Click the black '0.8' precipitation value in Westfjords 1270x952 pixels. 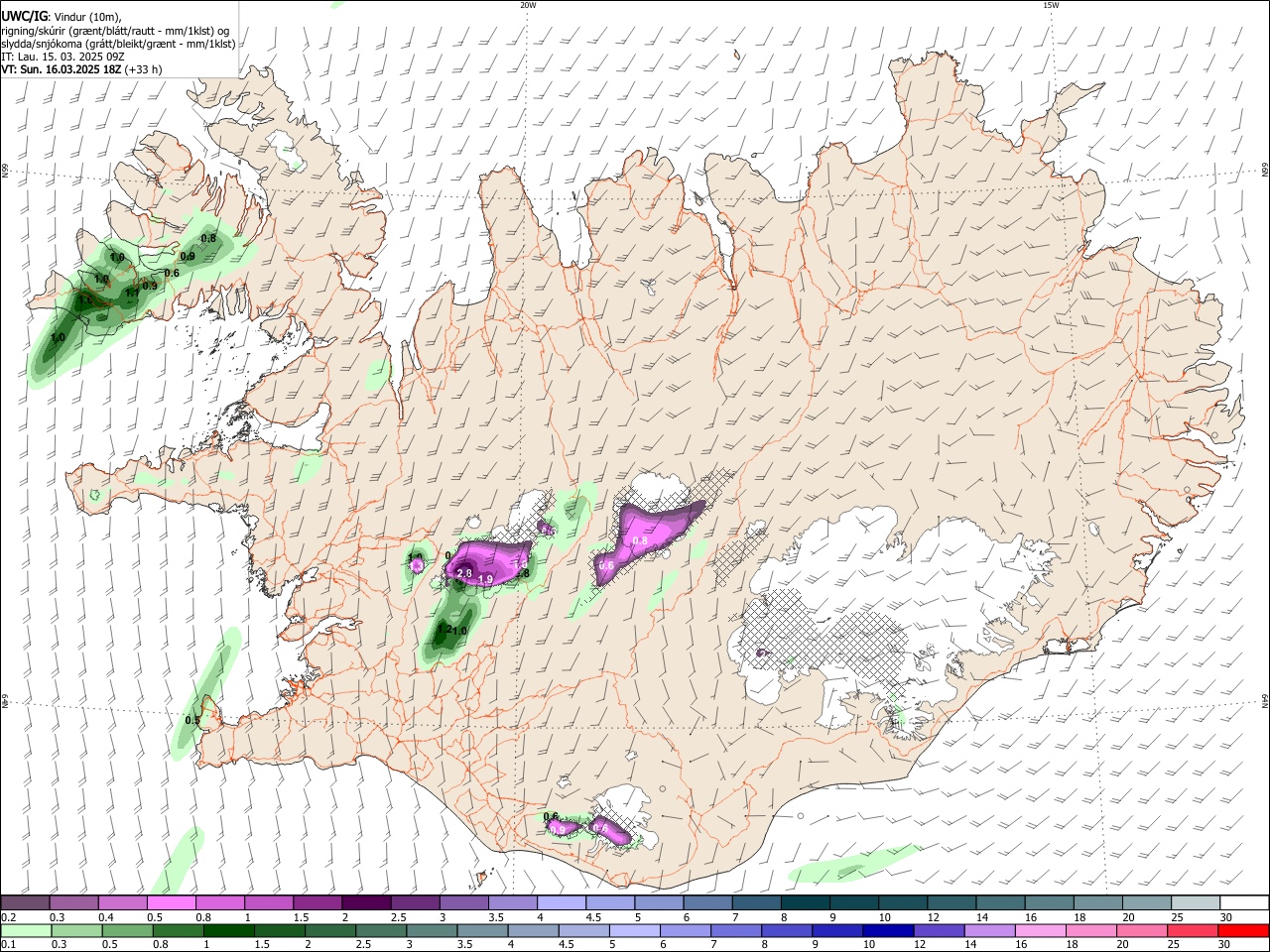[x=208, y=238]
